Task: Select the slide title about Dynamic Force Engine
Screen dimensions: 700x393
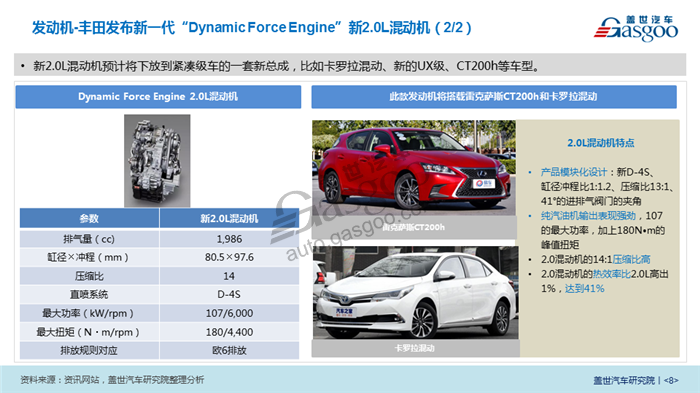Action: pos(252,27)
